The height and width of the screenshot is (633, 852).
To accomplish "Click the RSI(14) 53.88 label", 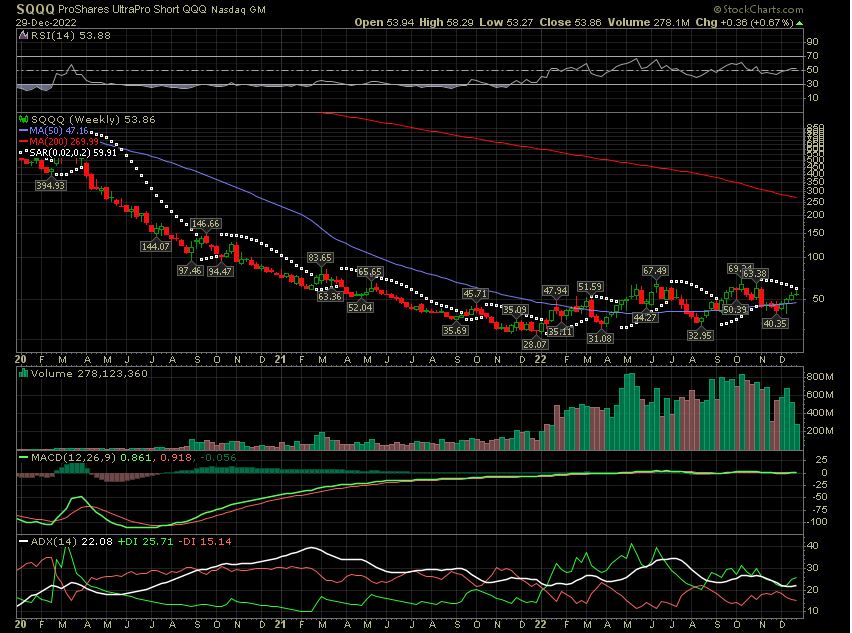I will coord(71,36).
